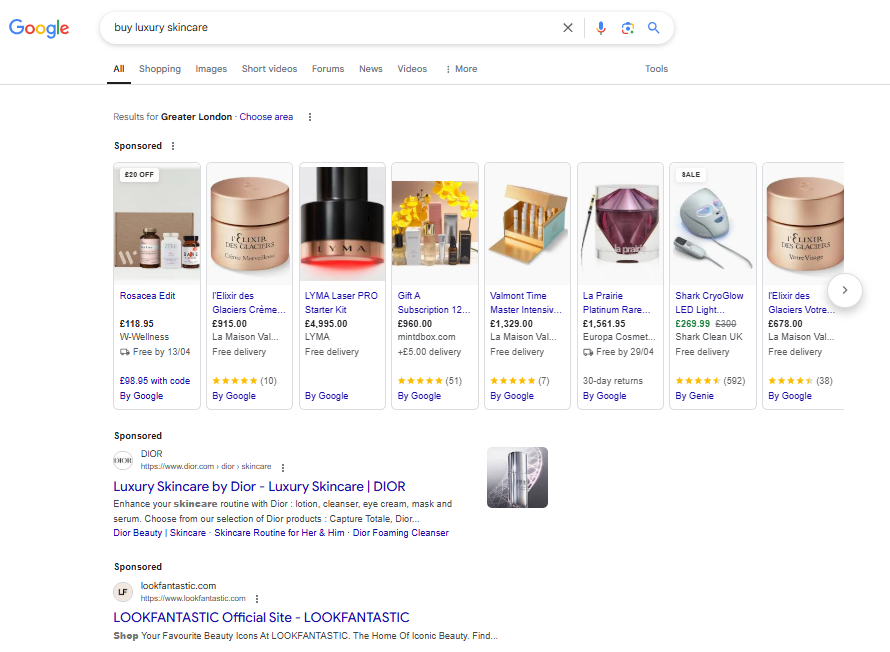
Task: Clear the search box with X icon
Action: coord(568,28)
